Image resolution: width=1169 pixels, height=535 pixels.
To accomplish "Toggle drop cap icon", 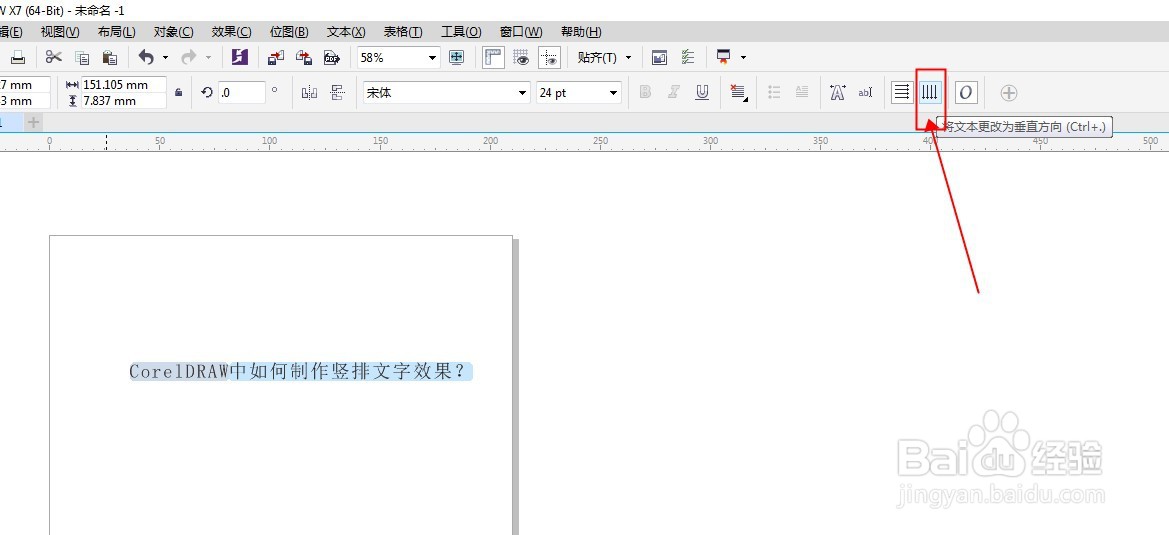I will click(x=801, y=92).
